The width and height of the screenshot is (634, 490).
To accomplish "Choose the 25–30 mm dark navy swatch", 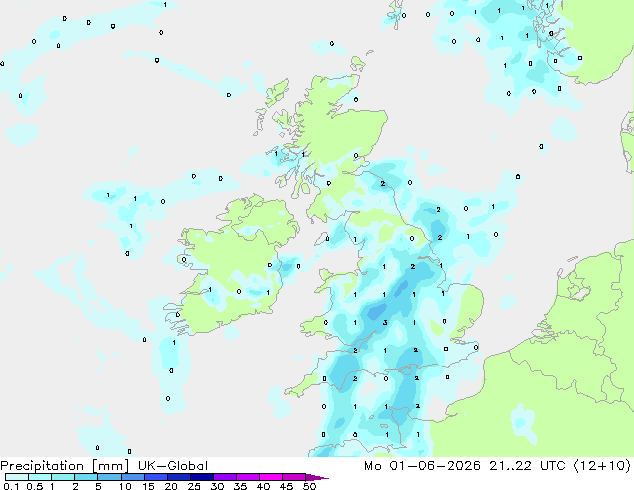I will click(201, 477).
